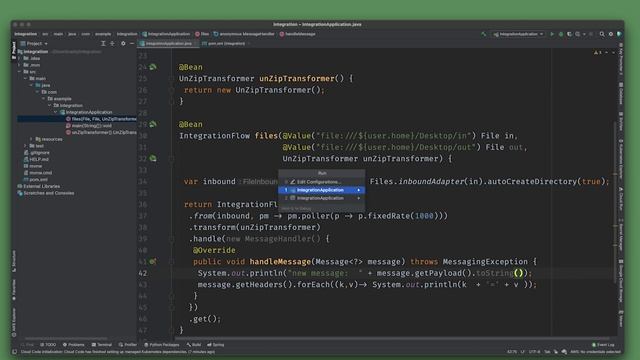The image size is (640, 360).
Task: Click the Collapse All icon in Project panel
Action: (x=112, y=43)
